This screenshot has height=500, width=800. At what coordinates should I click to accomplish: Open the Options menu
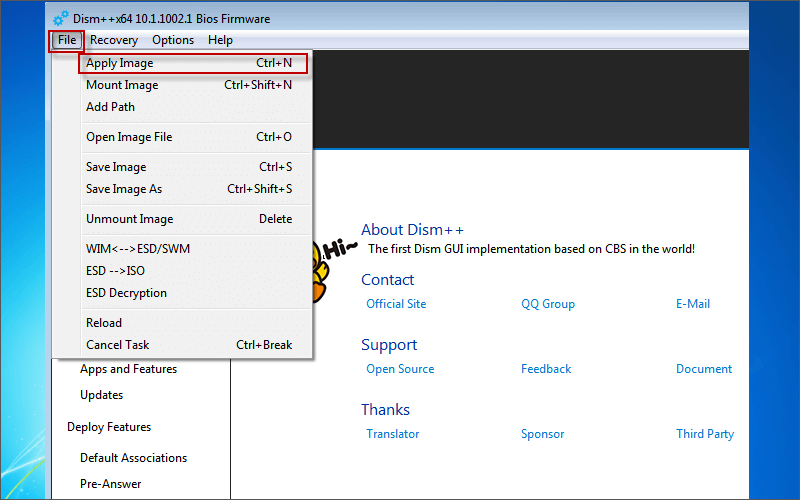click(173, 40)
